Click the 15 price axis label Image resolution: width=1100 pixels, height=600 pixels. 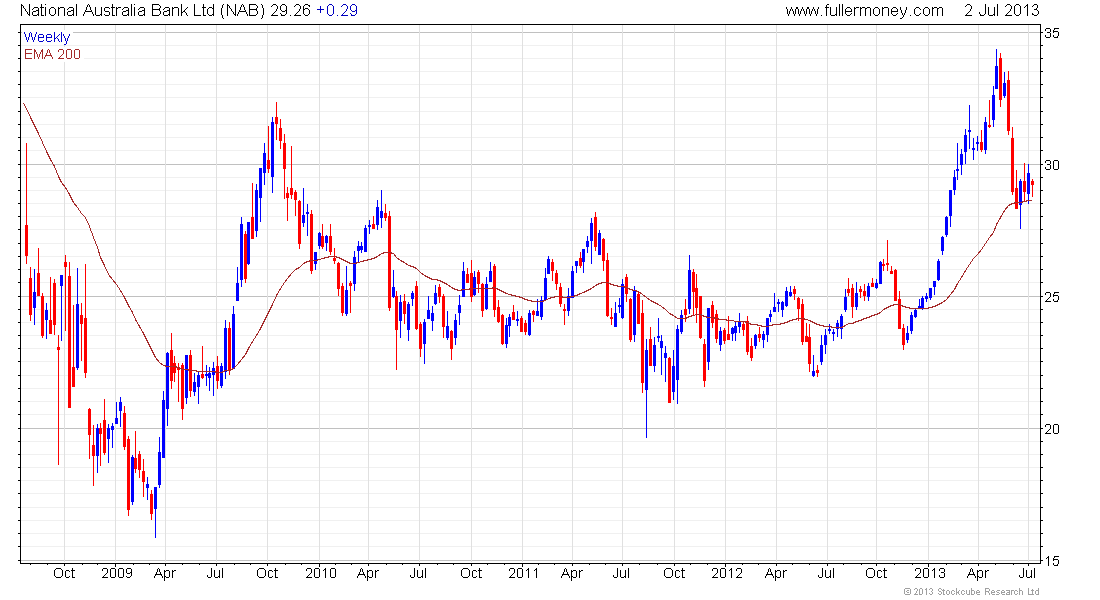[1052, 561]
